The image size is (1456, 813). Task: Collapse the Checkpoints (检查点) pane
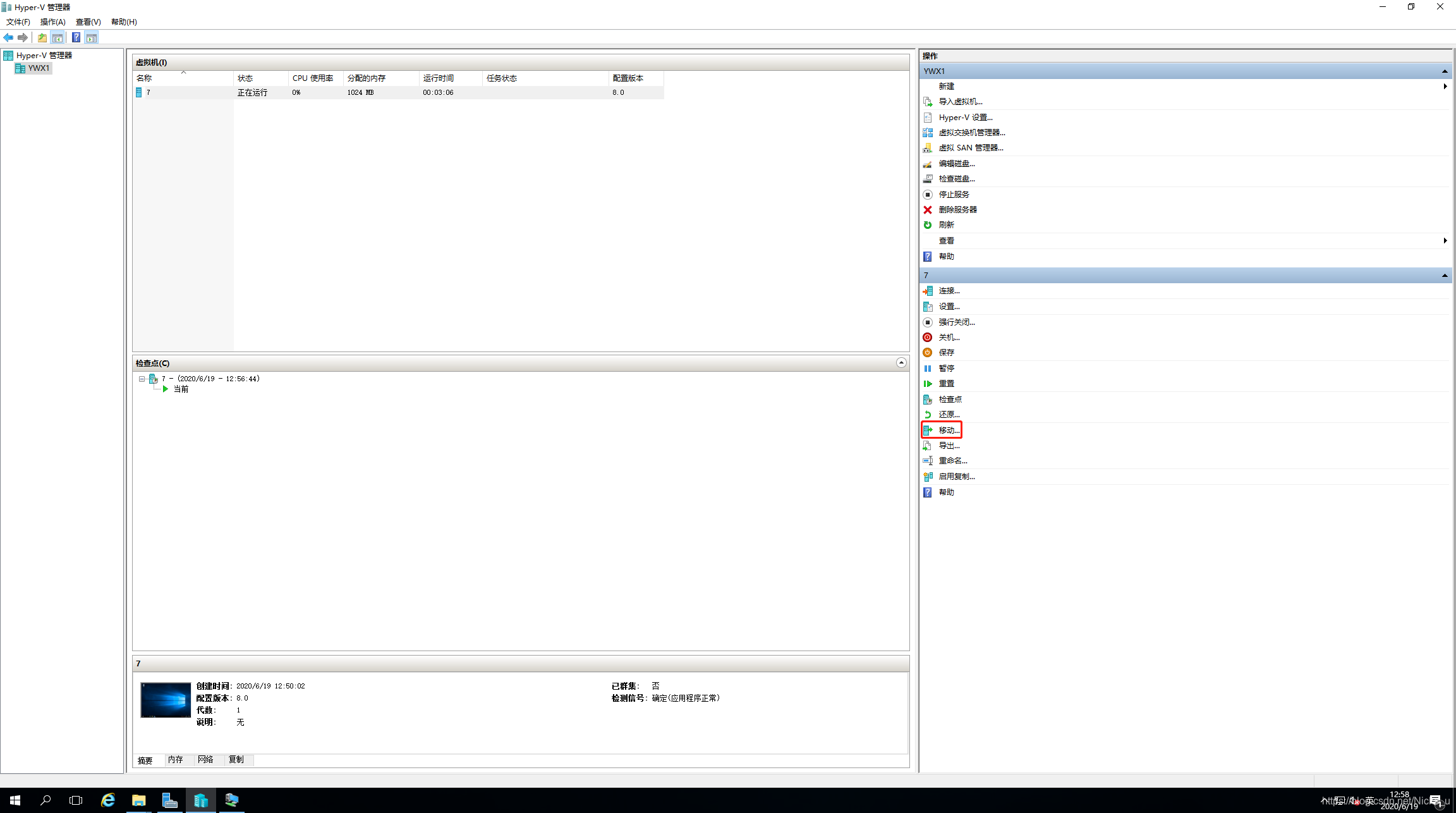click(x=901, y=363)
